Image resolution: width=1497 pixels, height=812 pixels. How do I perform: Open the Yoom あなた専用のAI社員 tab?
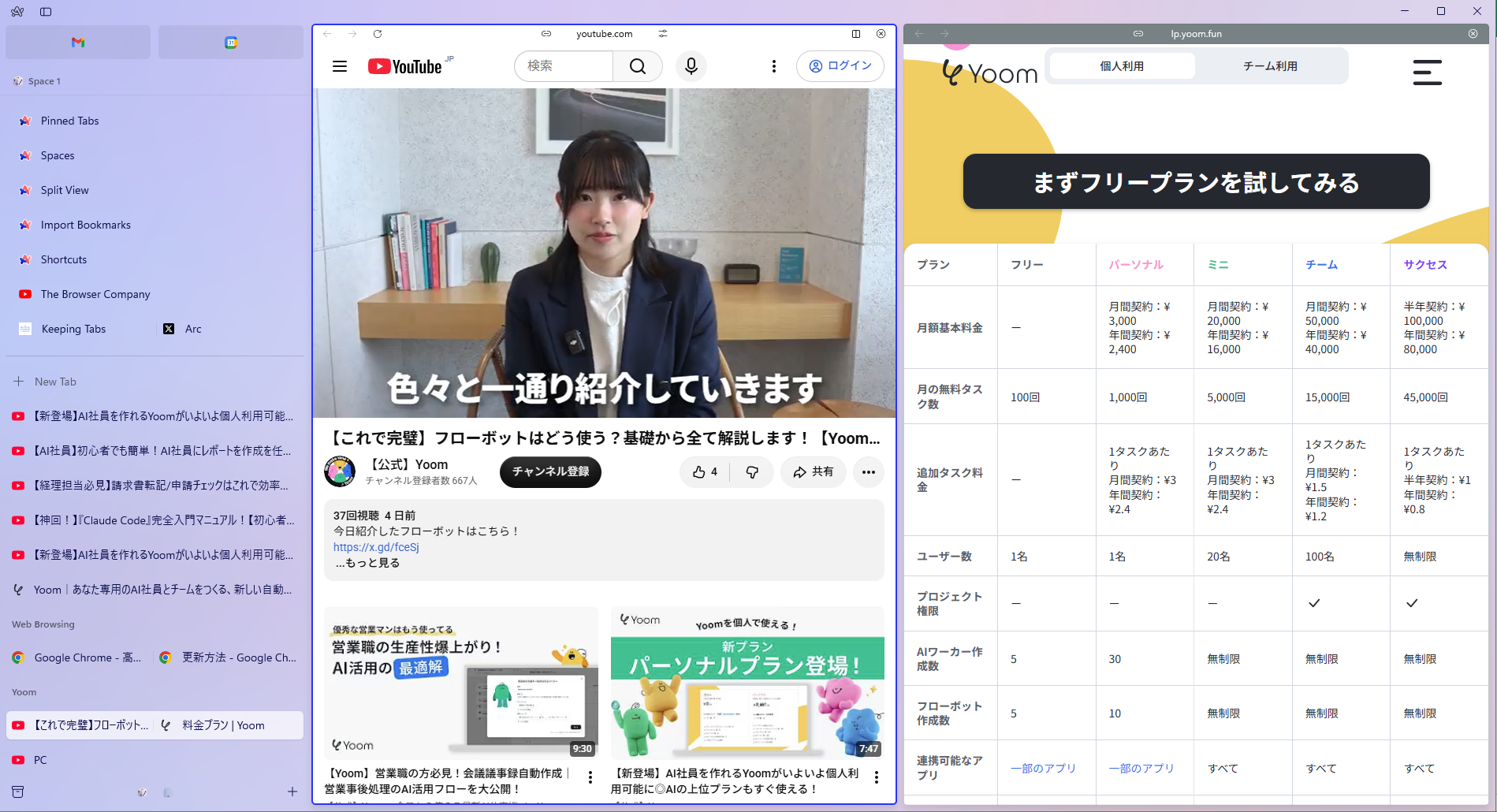pos(155,590)
